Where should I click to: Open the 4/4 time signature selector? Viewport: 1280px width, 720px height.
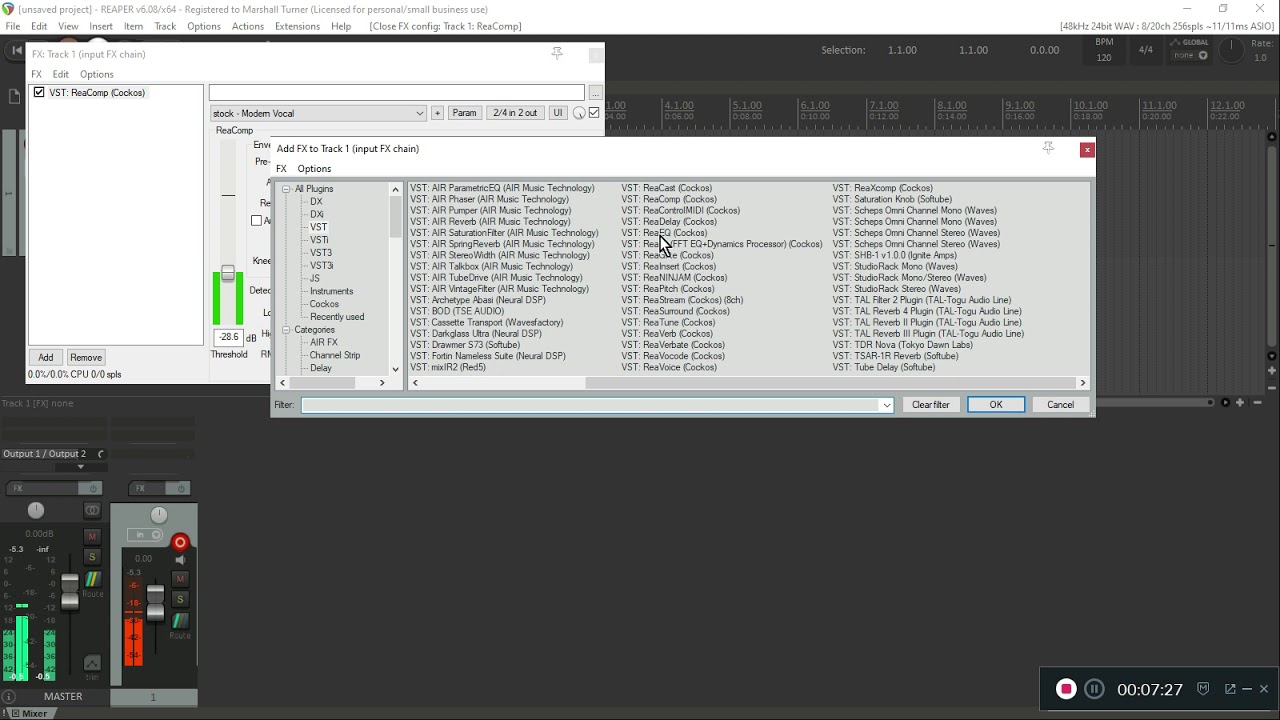(1145, 49)
